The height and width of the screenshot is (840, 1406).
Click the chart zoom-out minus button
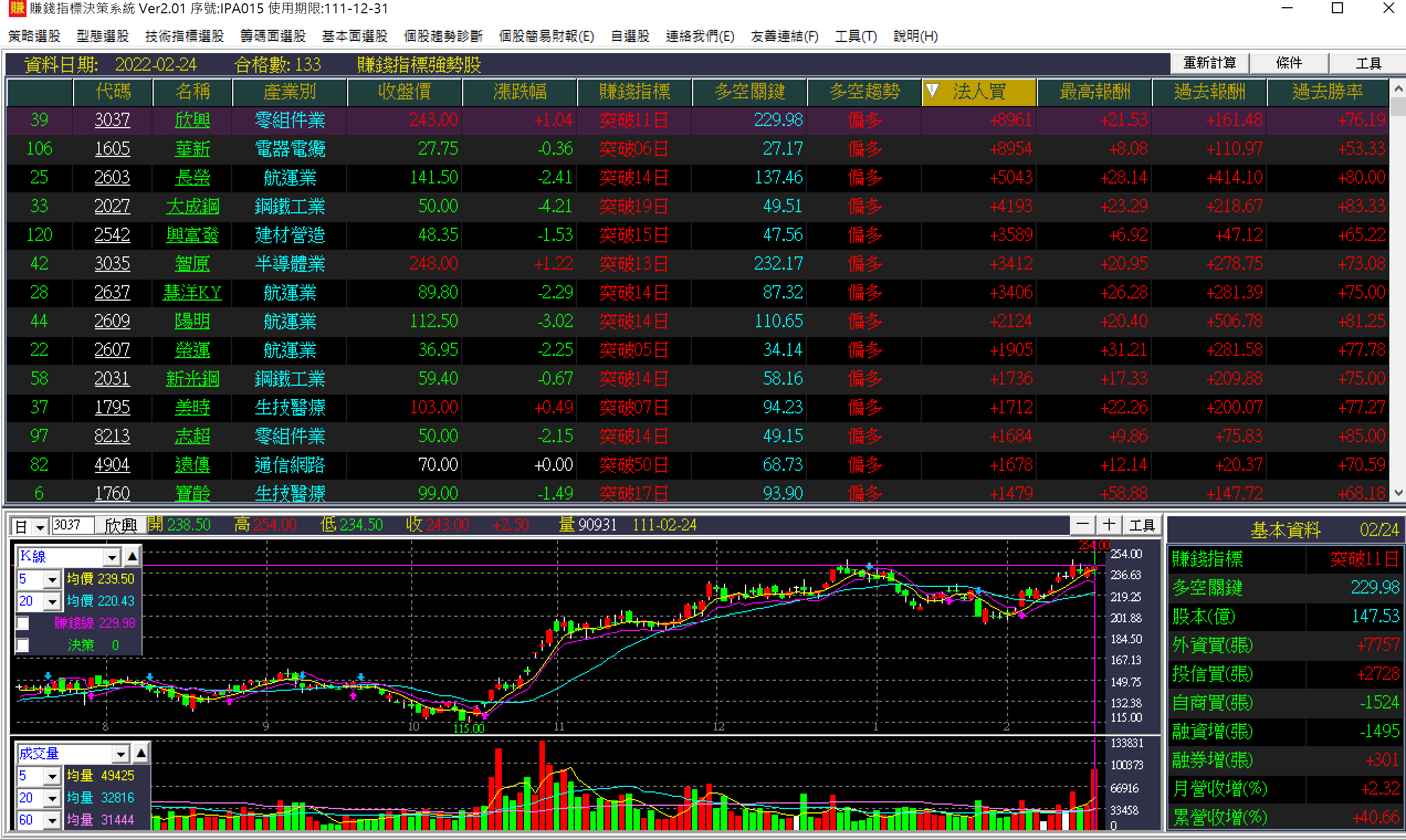pos(1082,526)
